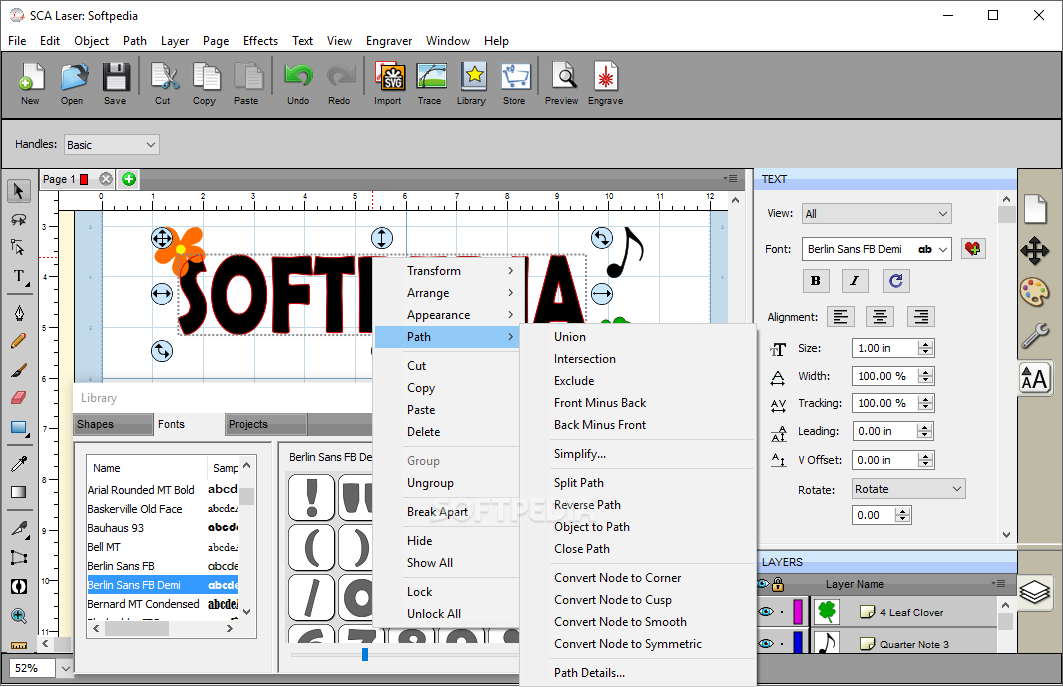The image size is (1063, 687).
Task: Select the Pen nib tool
Action: (x=19, y=313)
